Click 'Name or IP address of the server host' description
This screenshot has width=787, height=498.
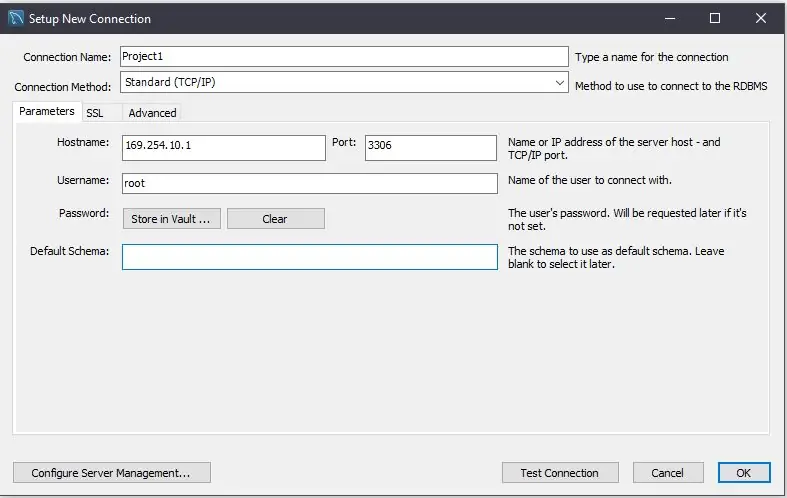[614, 149]
